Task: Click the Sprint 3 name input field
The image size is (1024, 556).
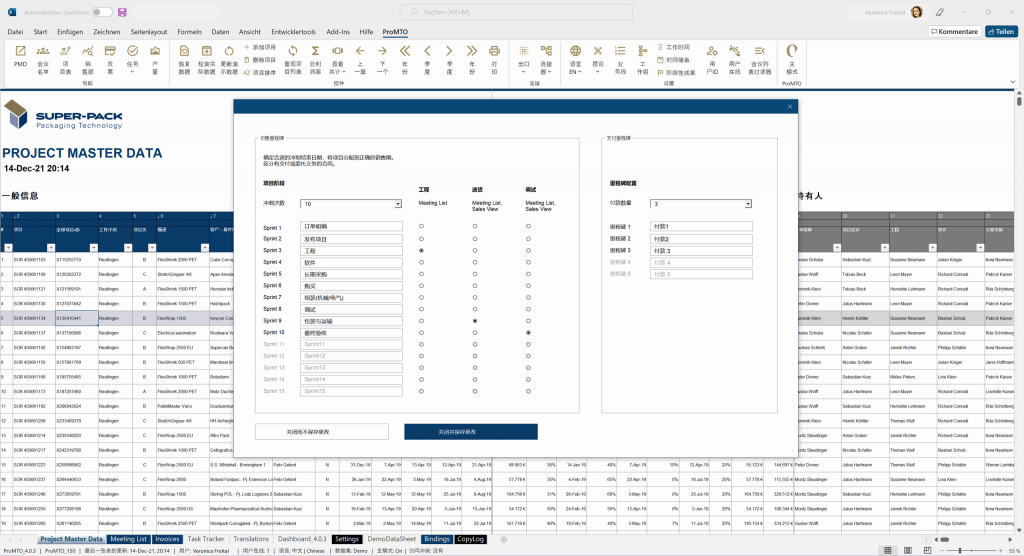Action: pos(350,250)
